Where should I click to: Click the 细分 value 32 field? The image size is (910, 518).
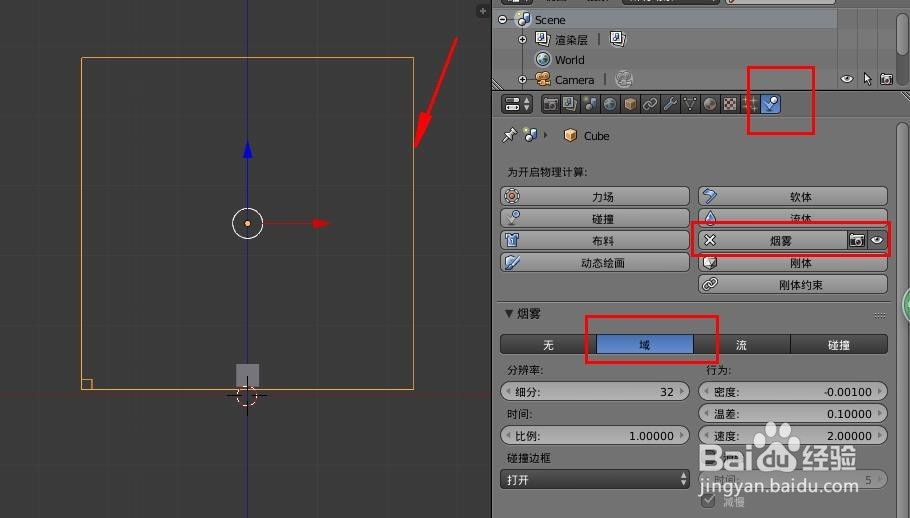point(595,392)
